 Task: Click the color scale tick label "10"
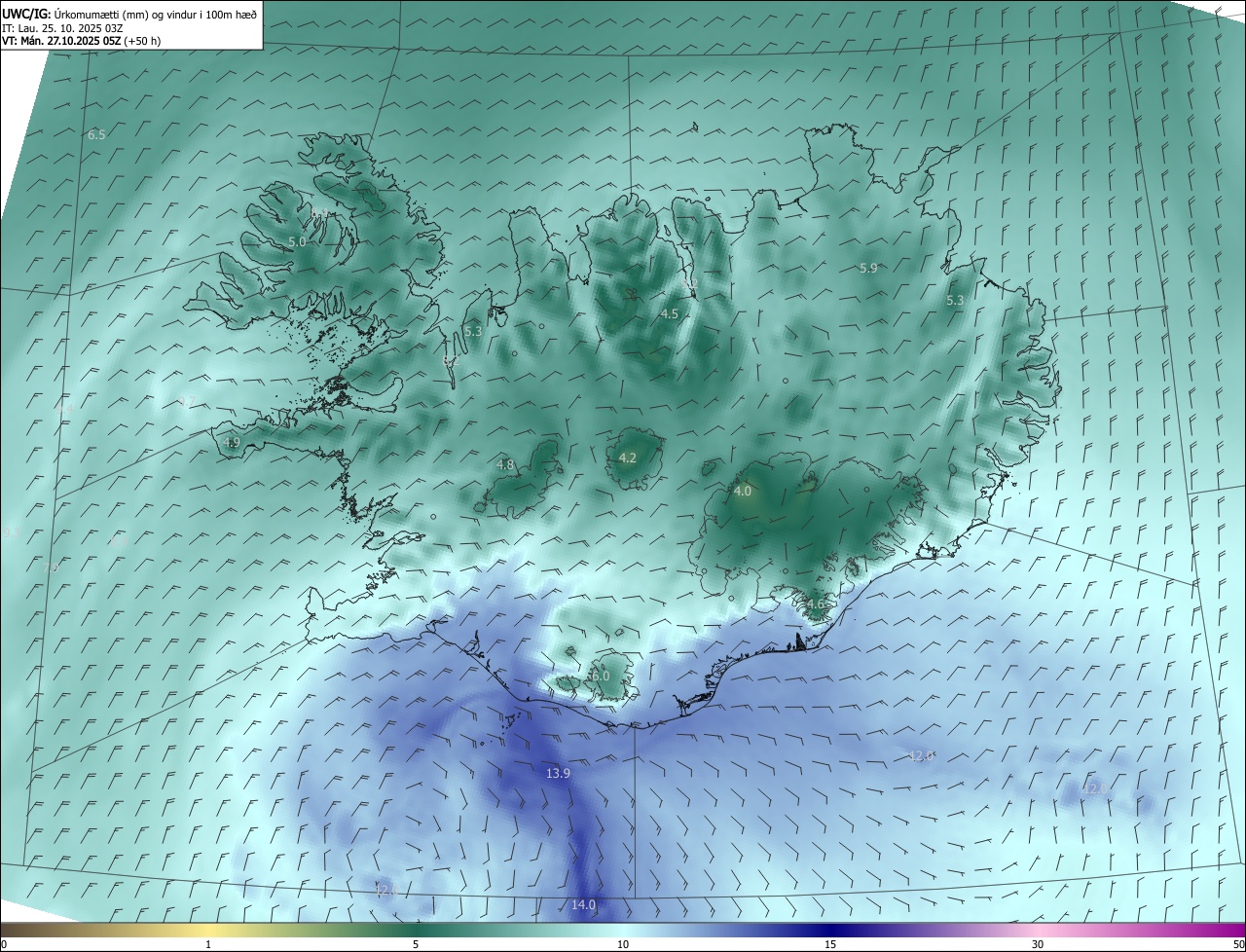tap(623, 944)
